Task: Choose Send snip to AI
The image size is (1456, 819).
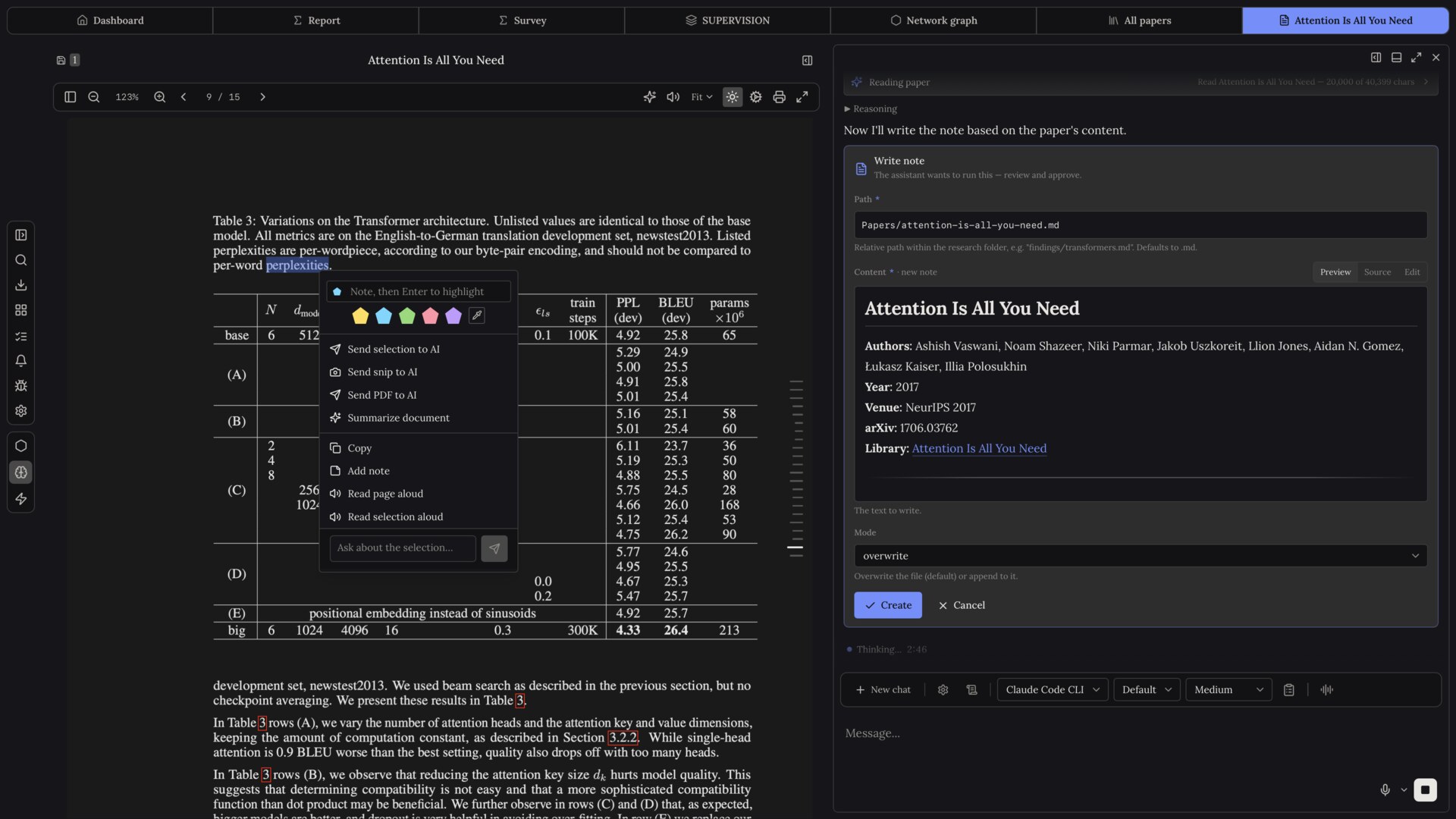Action: point(419,372)
